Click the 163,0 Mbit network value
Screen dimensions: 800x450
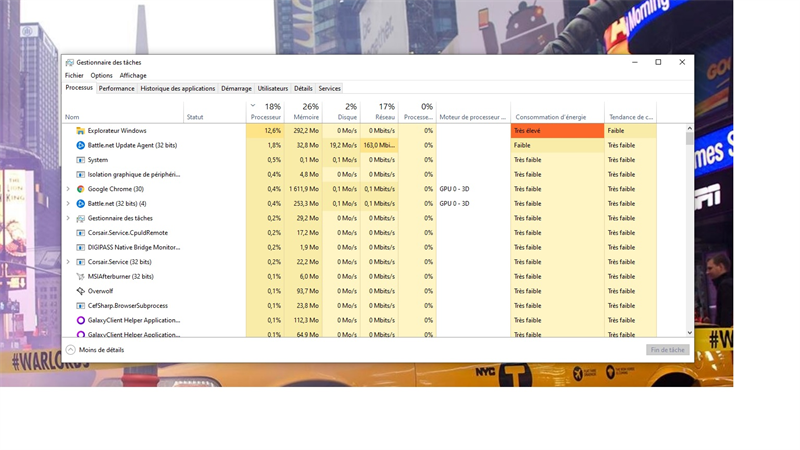(379, 145)
